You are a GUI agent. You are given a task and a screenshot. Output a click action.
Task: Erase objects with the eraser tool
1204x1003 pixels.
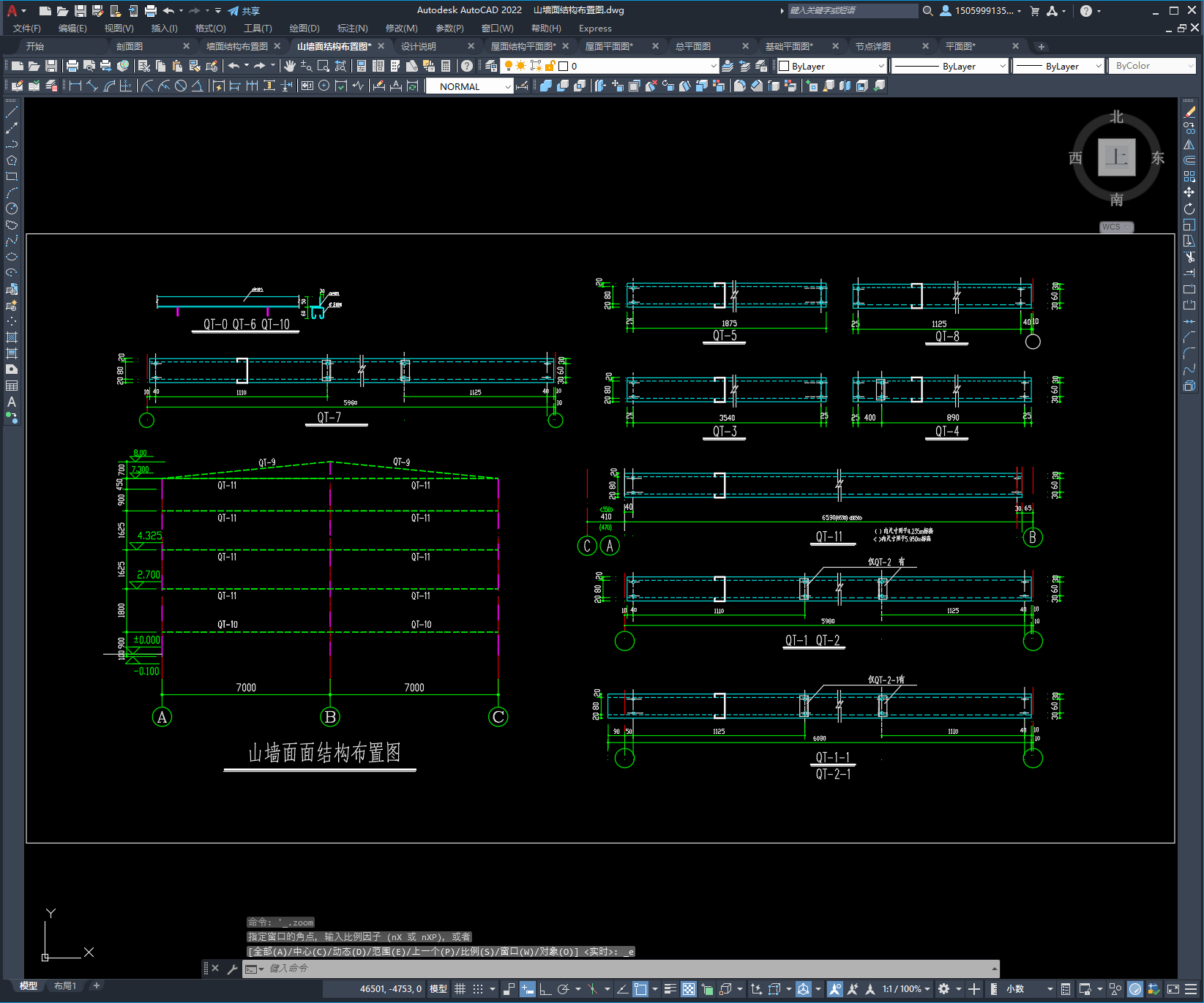(1189, 112)
